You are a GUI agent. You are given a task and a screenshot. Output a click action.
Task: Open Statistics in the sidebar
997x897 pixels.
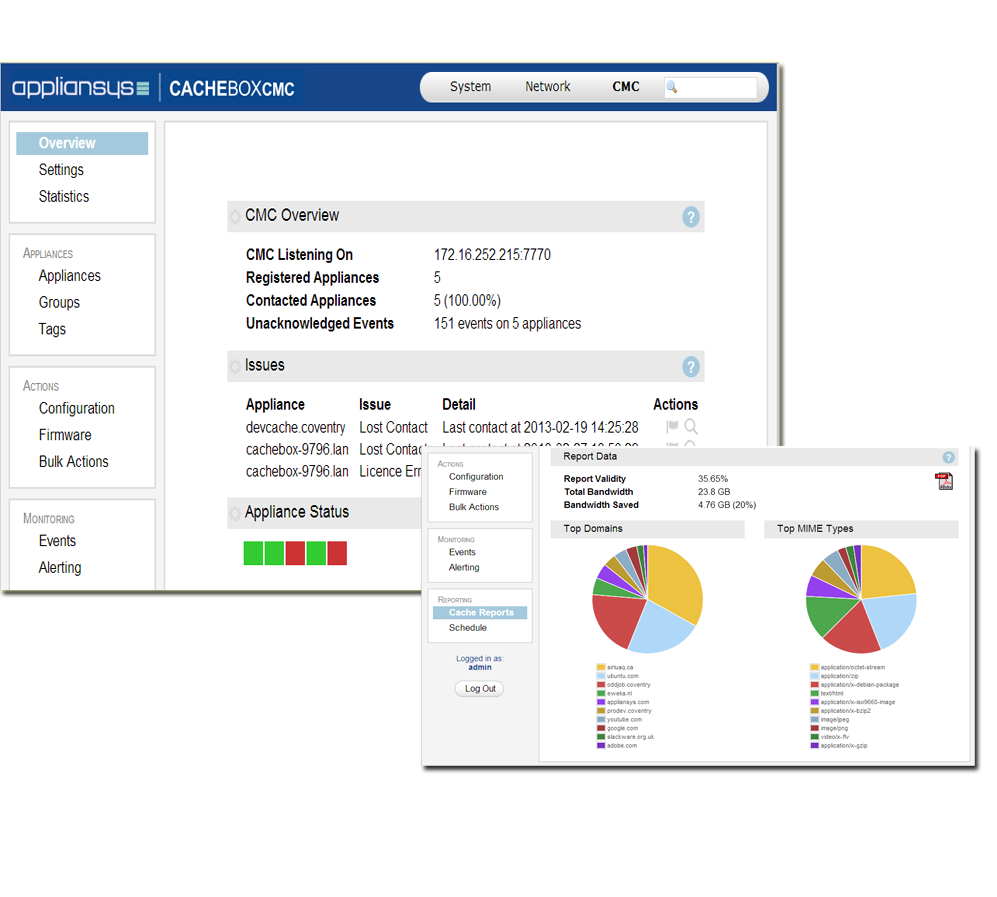tap(64, 196)
